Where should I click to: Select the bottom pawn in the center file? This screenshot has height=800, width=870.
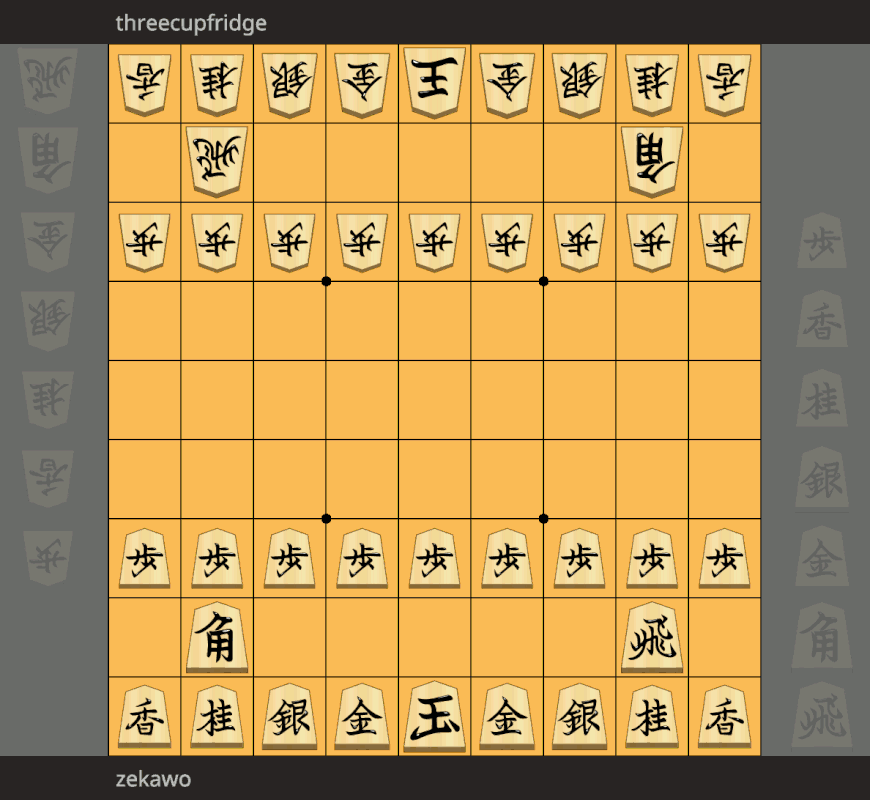434,558
